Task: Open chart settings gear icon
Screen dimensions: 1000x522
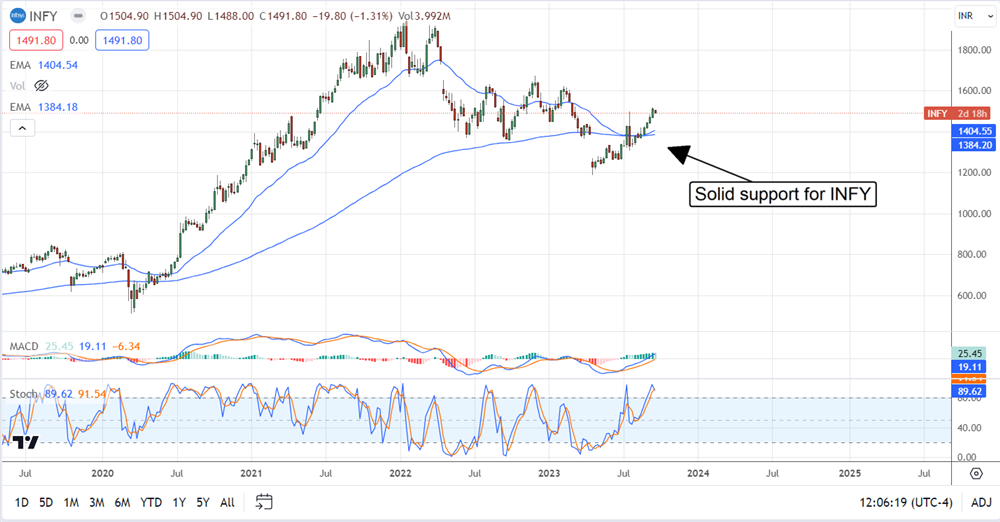Action: (x=976, y=474)
